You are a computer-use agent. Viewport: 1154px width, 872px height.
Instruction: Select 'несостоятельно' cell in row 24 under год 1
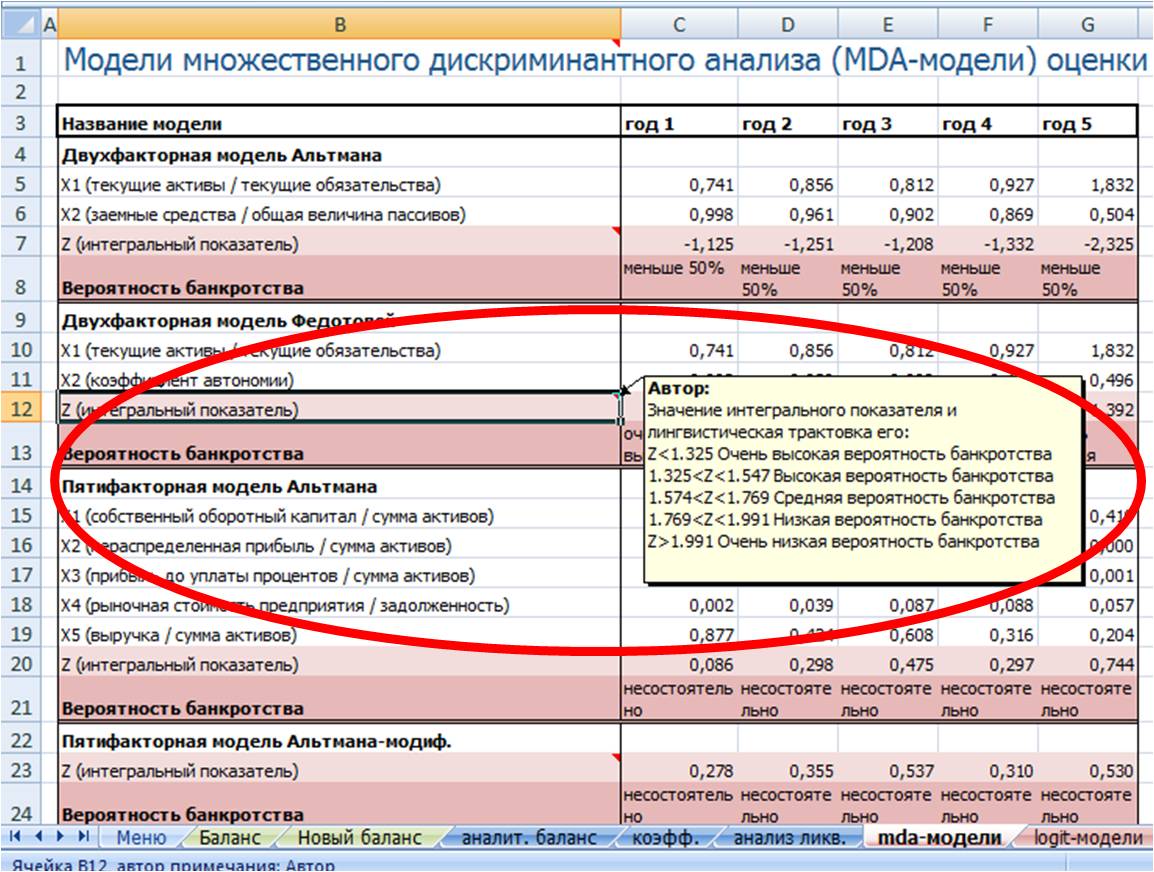[679, 805]
